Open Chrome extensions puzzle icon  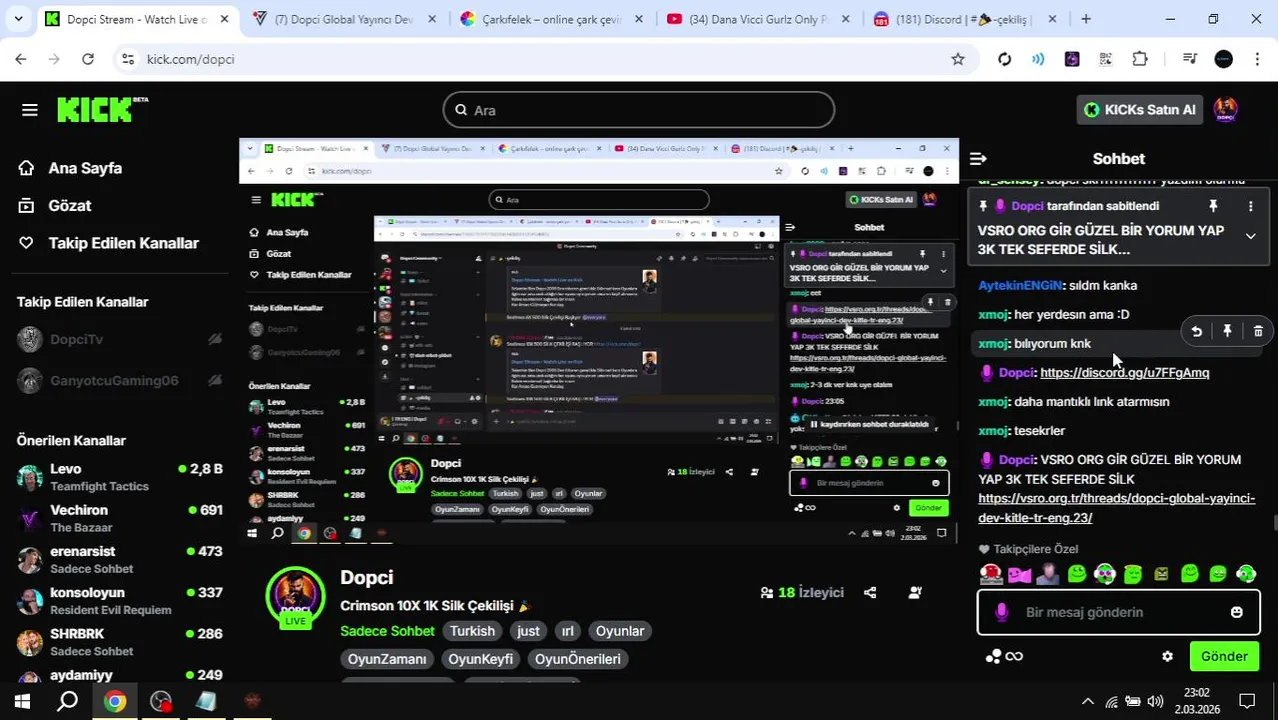tap(1140, 59)
